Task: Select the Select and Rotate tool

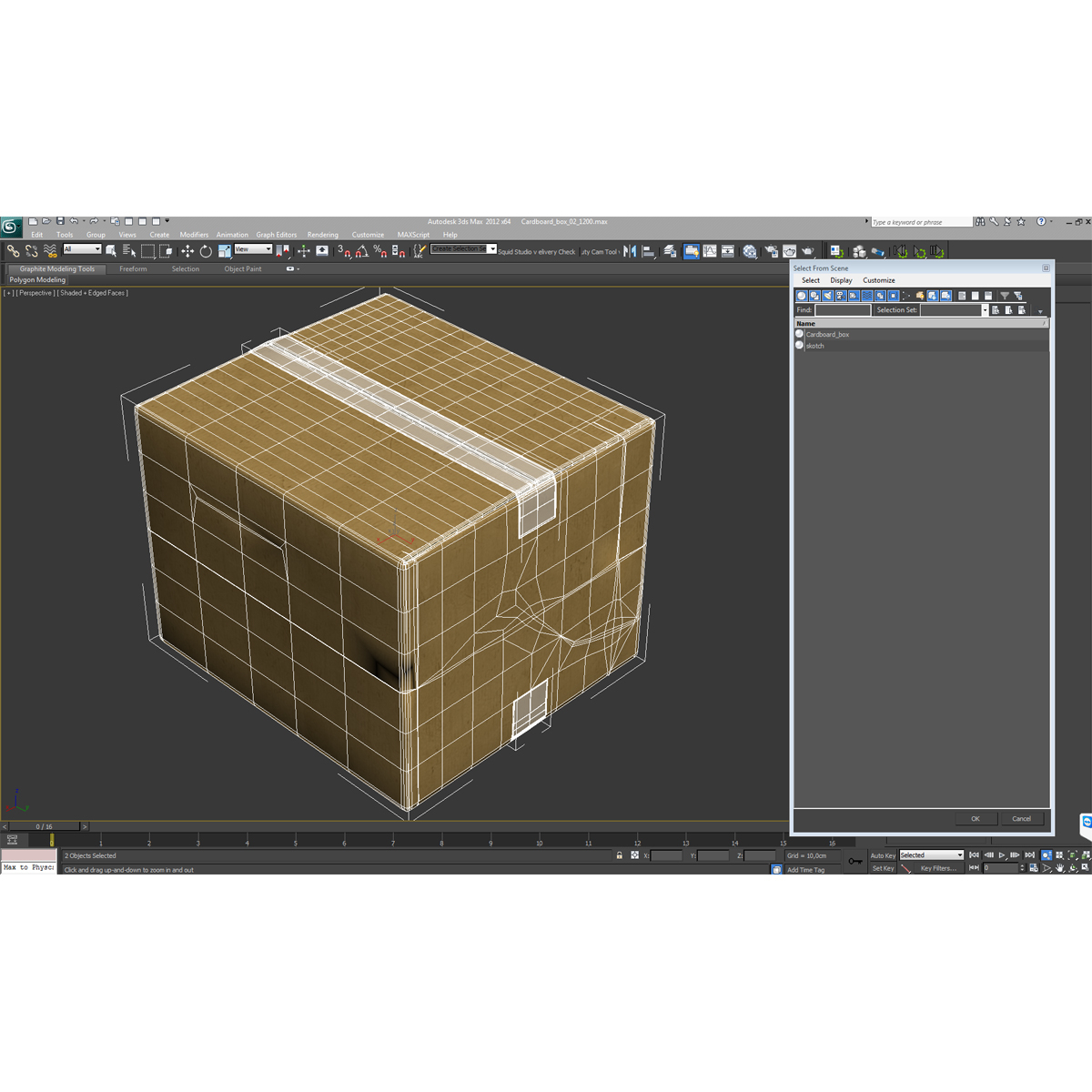Action: pyautogui.click(x=206, y=252)
